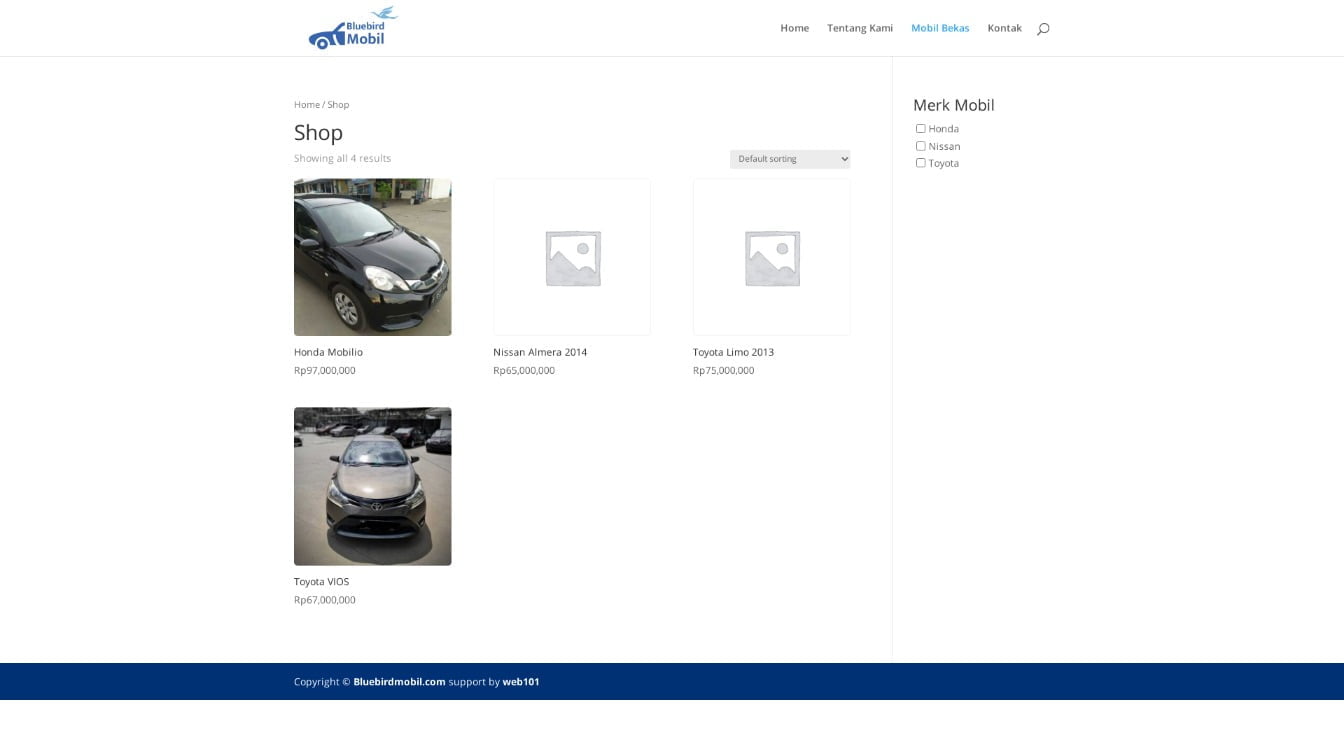Click the Nissan Almera placeholder image
The height and width of the screenshot is (756, 1344).
pyautogui.click(x=572, y=257)
